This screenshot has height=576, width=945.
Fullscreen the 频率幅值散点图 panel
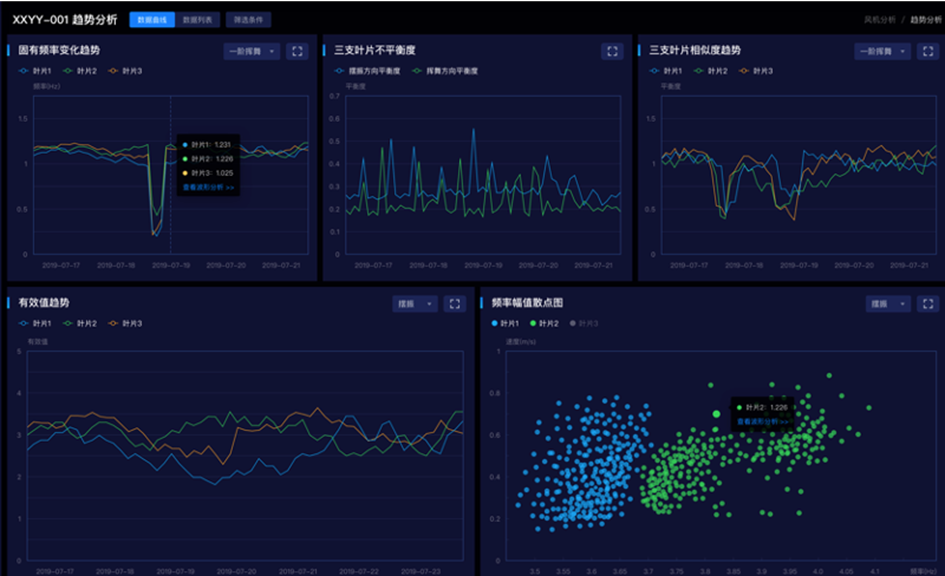pos(928,304)
